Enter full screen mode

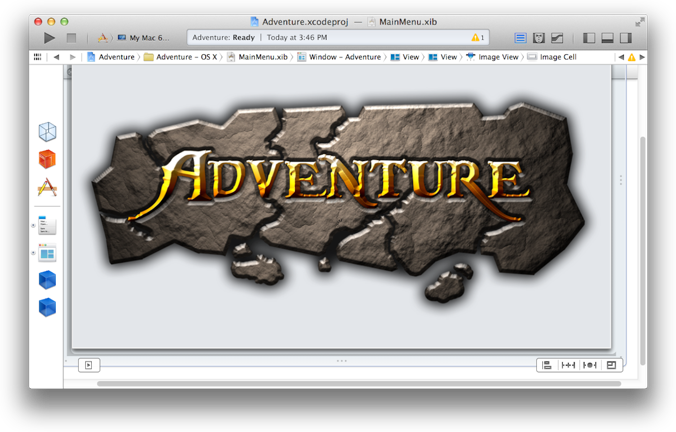pyautogui.click(x=640, y=22)
